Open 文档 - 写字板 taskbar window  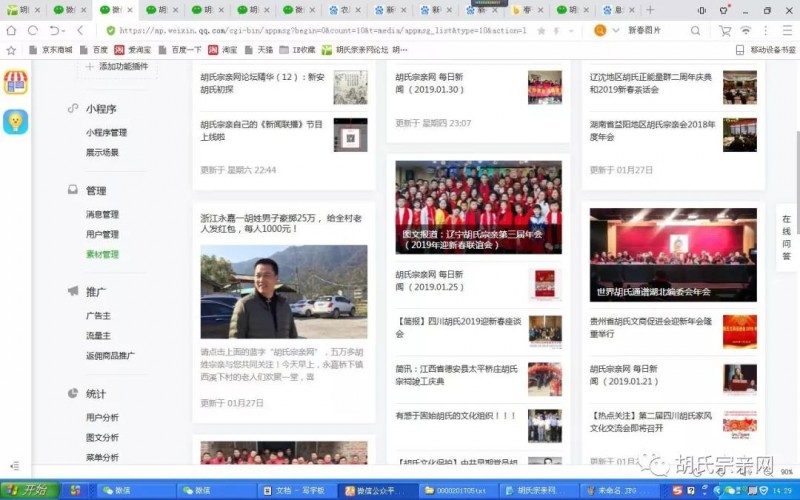tap(295, 490)
